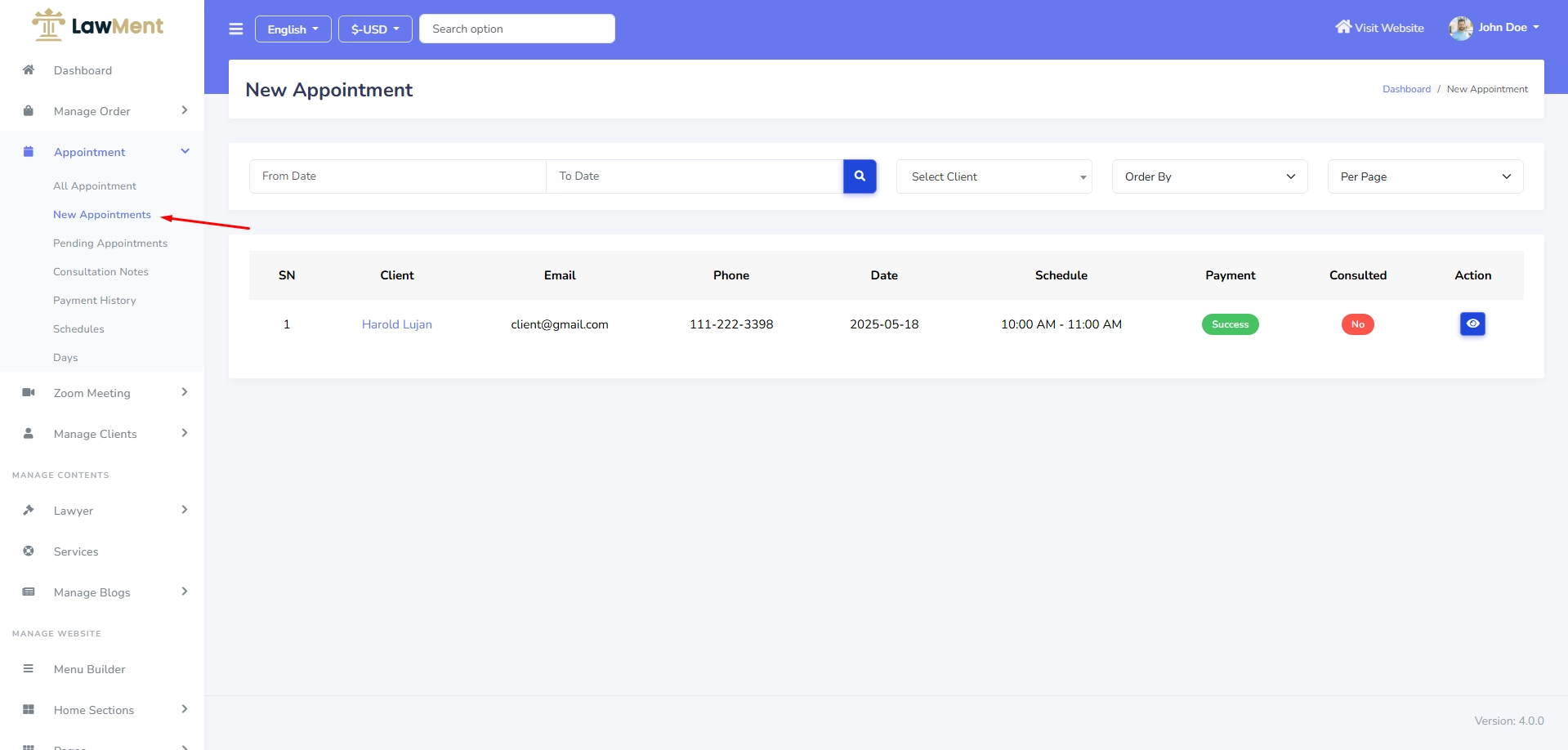Click the LawMent logo
The image size is (1568, 750).
(x=97, y=25)
